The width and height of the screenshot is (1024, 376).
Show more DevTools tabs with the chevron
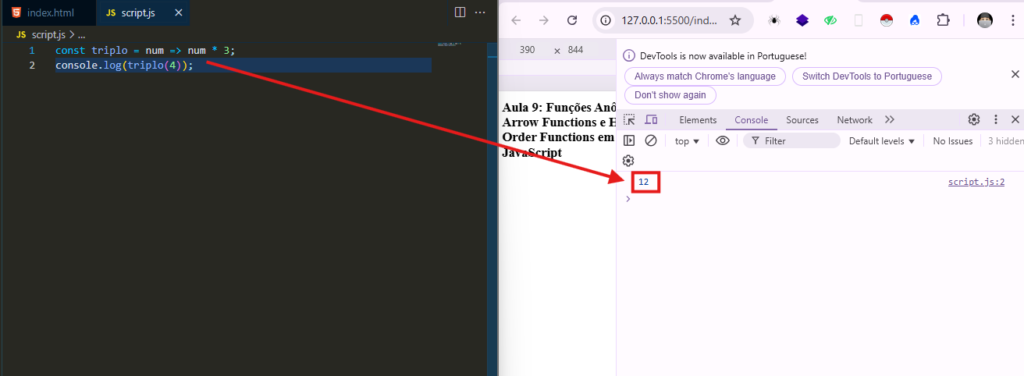pyautogui.click(x=889, y=119)
